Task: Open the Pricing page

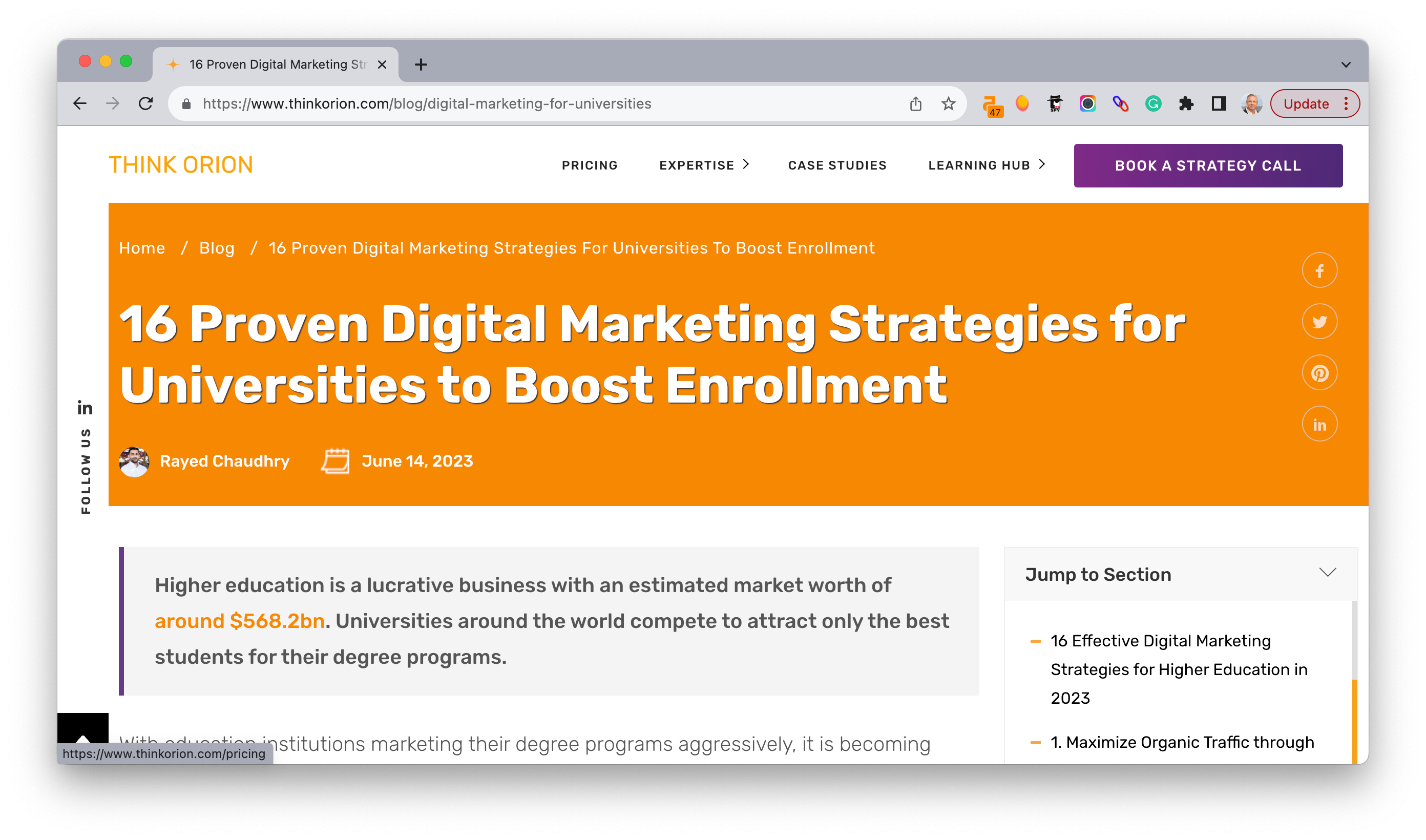Action: pyautogui.click(x=589, y=165)
